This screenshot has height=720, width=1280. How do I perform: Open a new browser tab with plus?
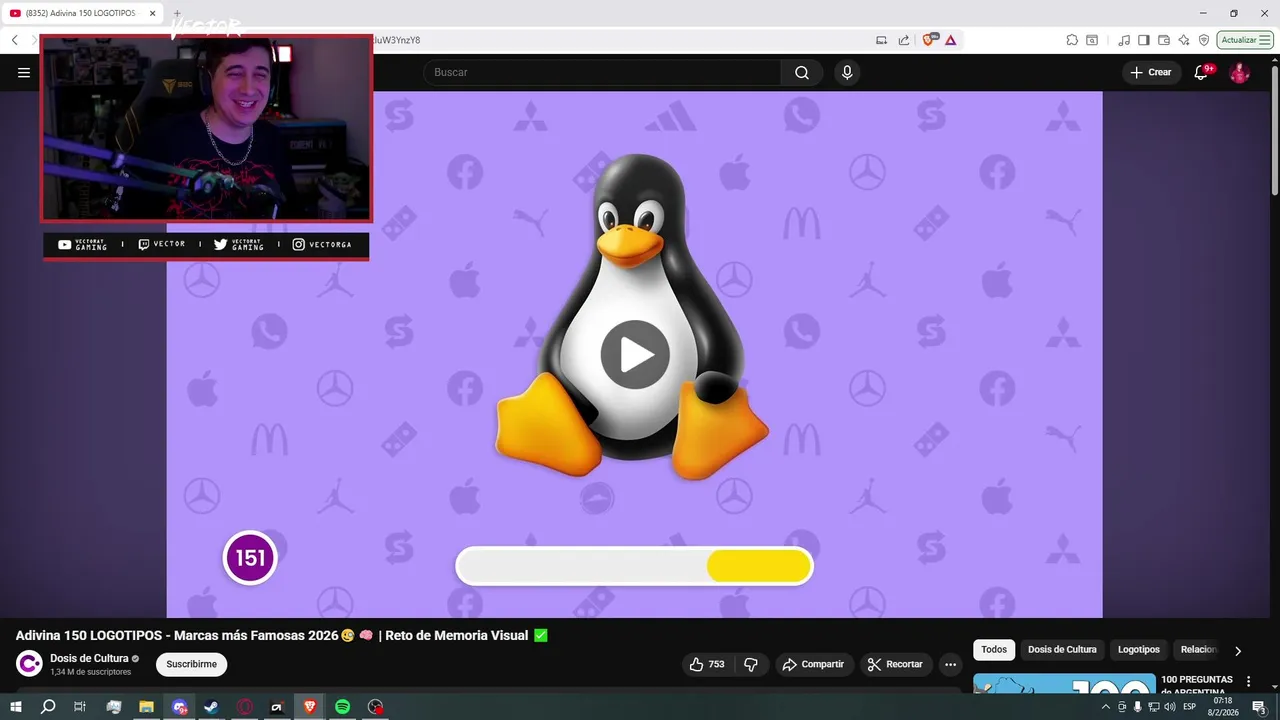177,13
